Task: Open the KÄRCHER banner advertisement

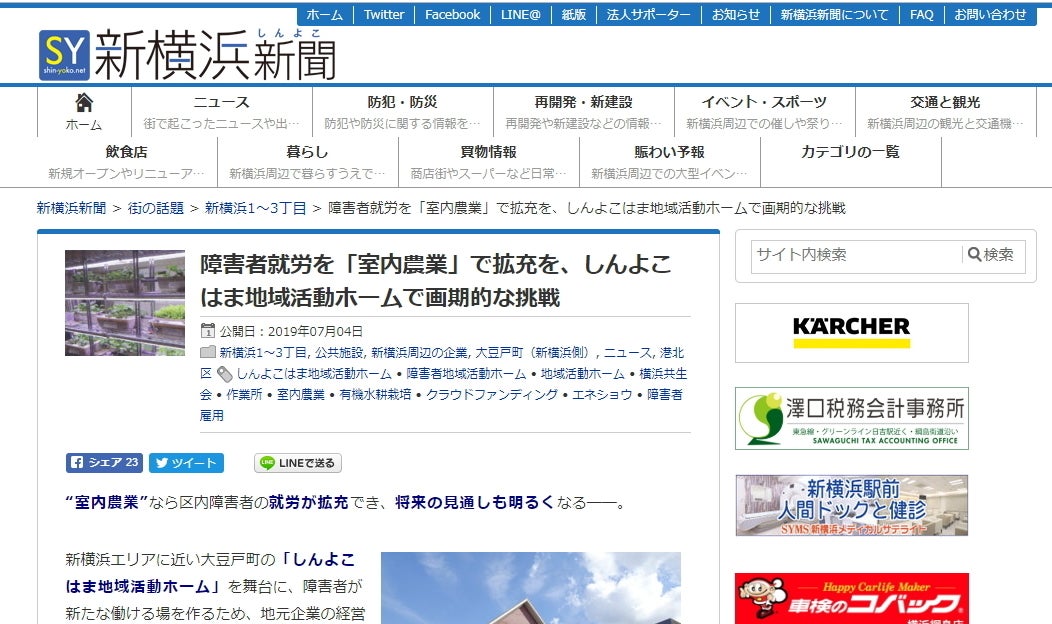Action: click(851, 332)
